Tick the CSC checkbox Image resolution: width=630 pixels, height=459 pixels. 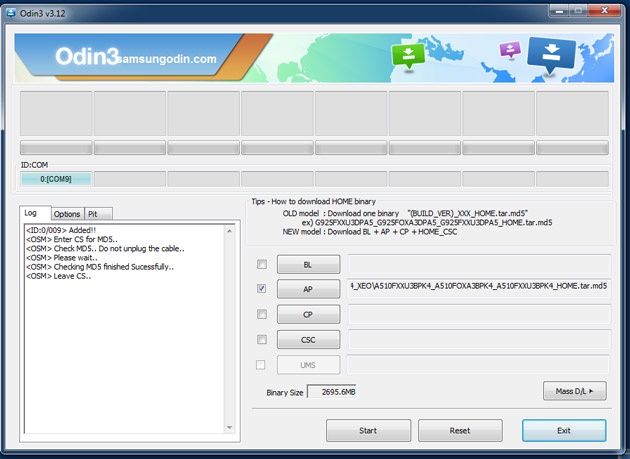click(262, 339)
